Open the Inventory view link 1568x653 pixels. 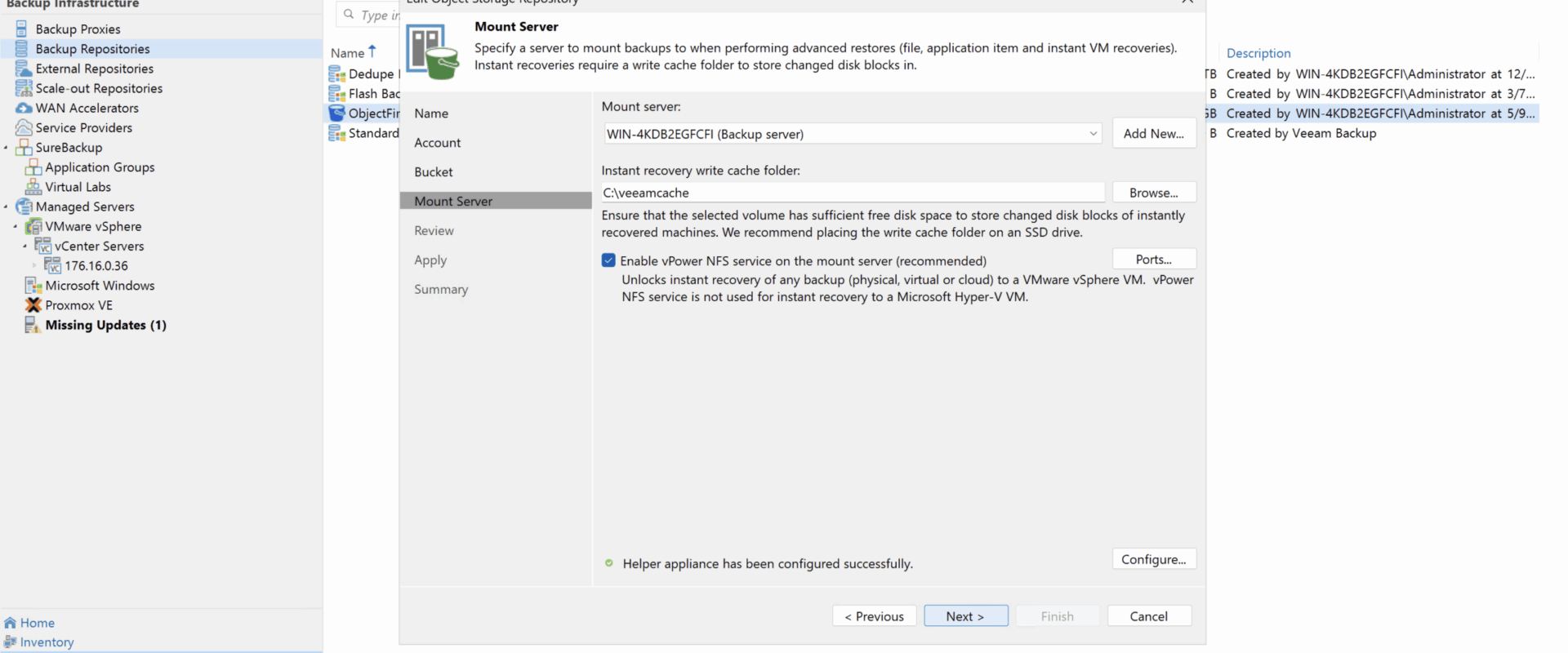[x=47, y=642]
